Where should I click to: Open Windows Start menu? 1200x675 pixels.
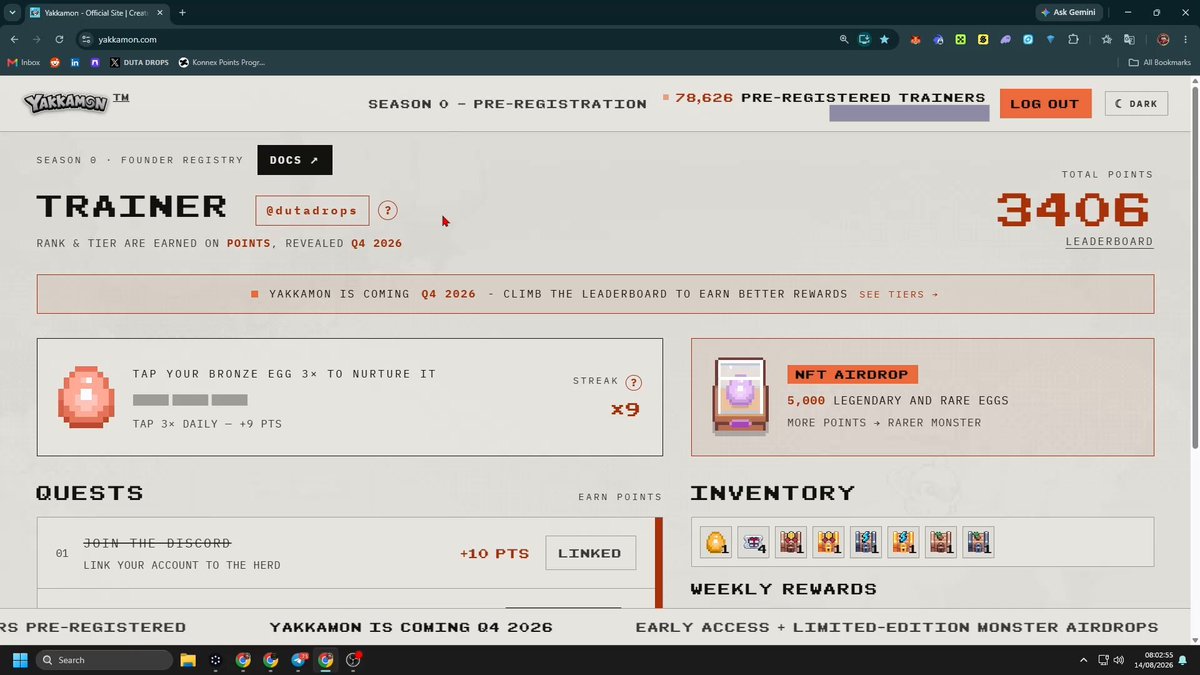click(18, 660)
